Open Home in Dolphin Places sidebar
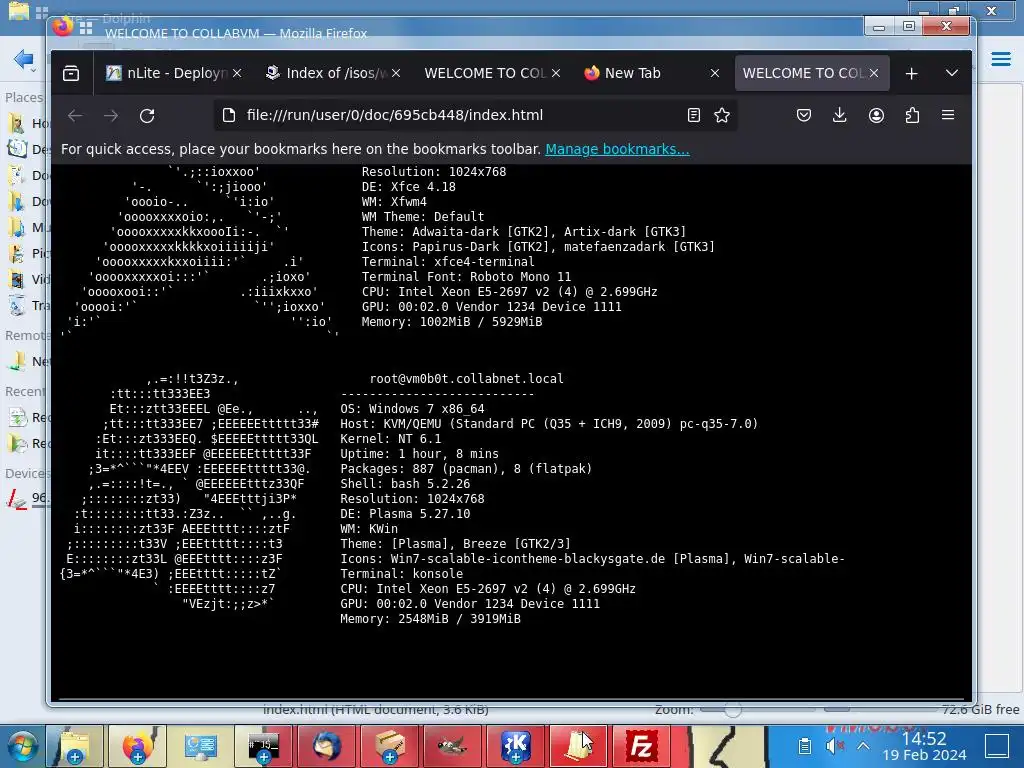1024x768 pixels. coord(27,123)
